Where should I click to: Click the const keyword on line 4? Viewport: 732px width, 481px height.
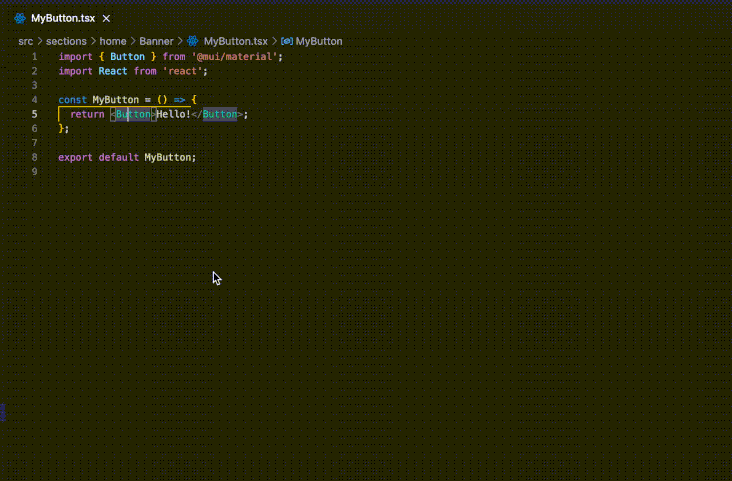point(72,100)
